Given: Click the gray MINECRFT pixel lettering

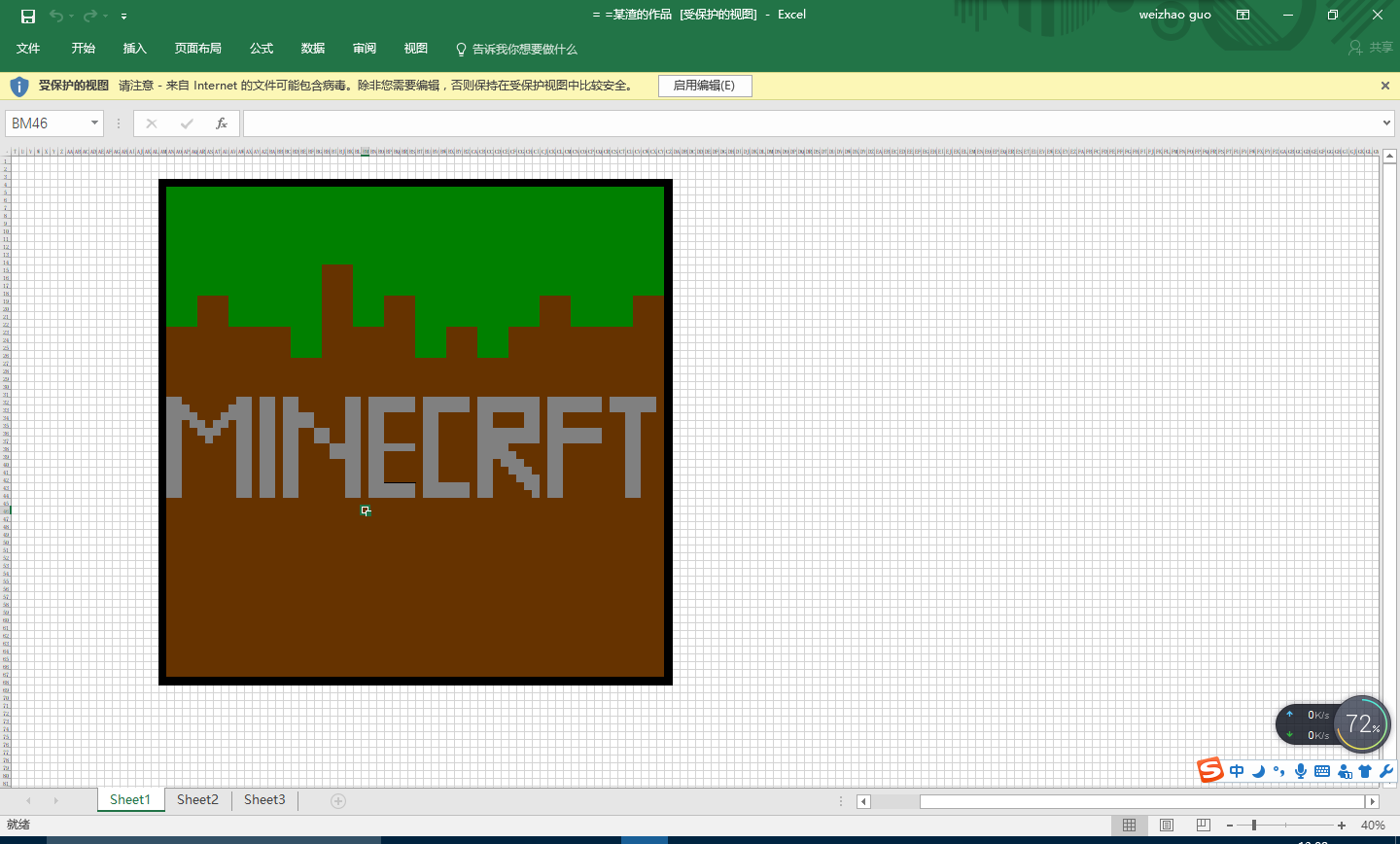Looking at the screenshot, I should pos(411,447).
